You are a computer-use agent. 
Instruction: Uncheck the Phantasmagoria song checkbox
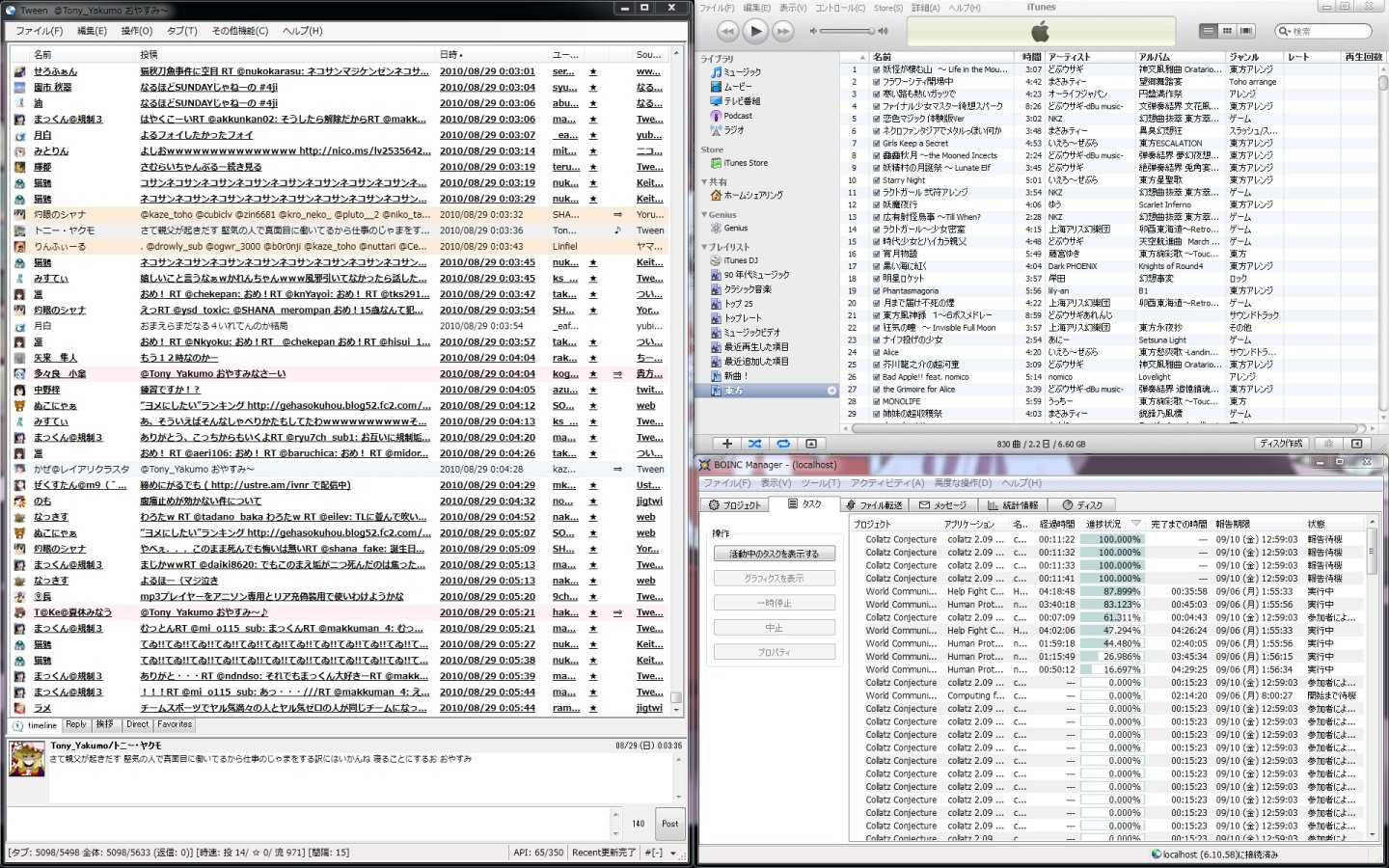[877, 291]
